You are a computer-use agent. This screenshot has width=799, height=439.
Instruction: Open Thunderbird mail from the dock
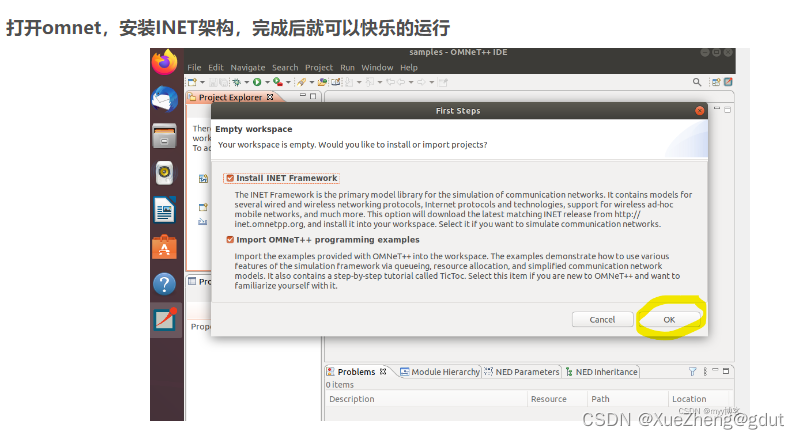click(165, 99)
